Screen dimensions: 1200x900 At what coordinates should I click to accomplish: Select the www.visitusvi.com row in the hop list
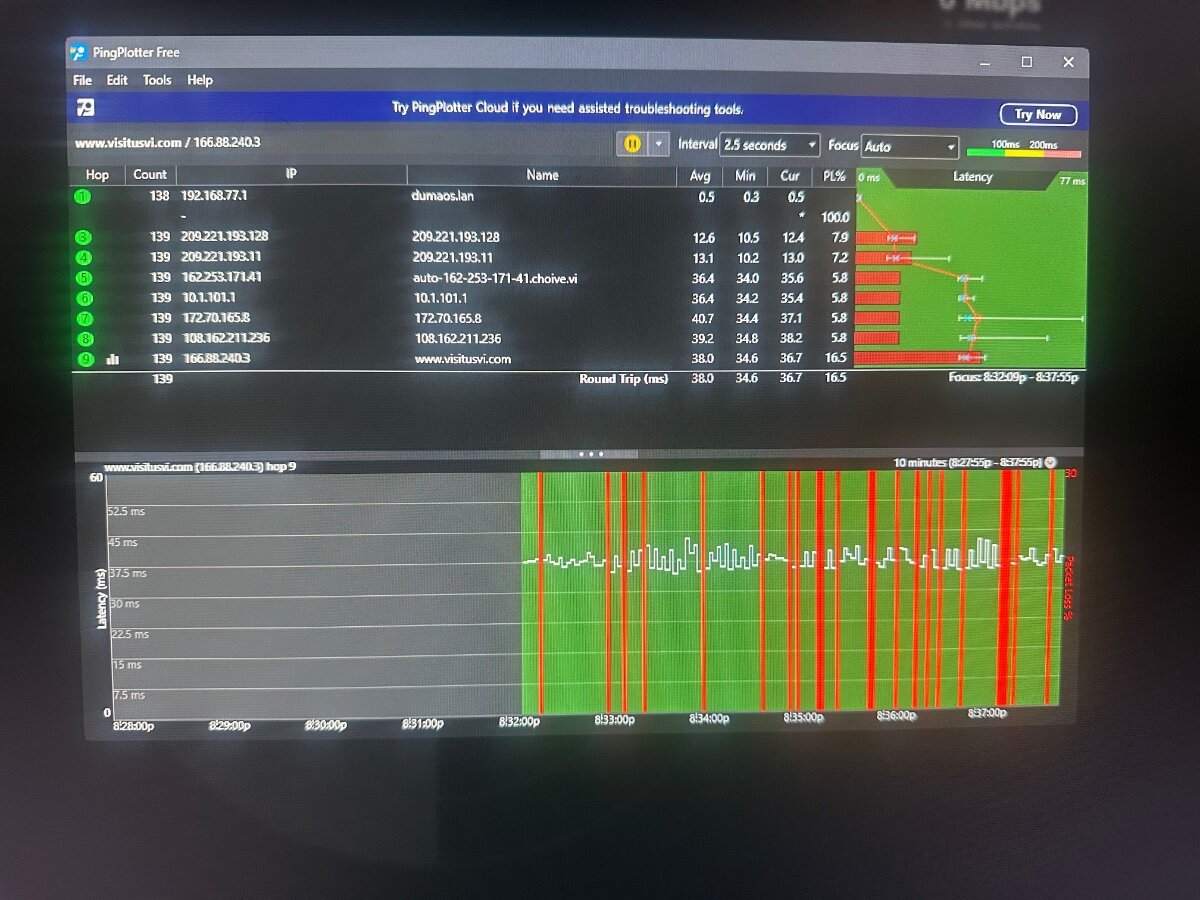[x=461, y=359]
